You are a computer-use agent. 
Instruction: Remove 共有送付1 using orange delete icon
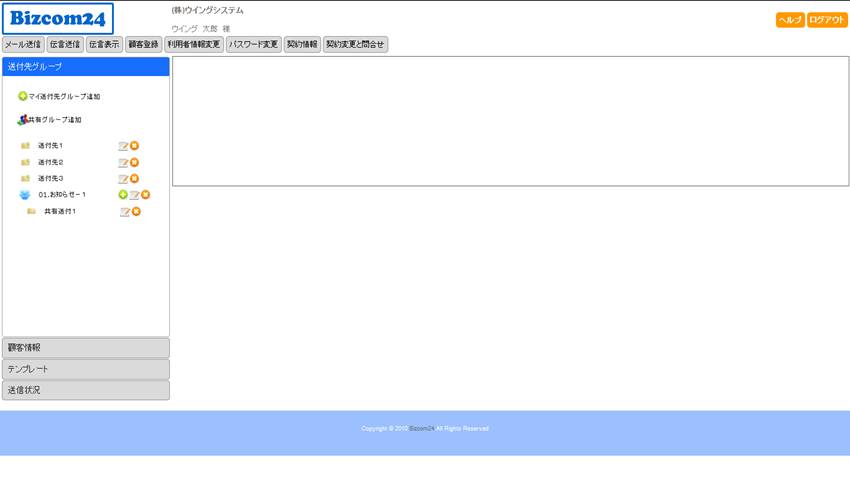(136, 212)
